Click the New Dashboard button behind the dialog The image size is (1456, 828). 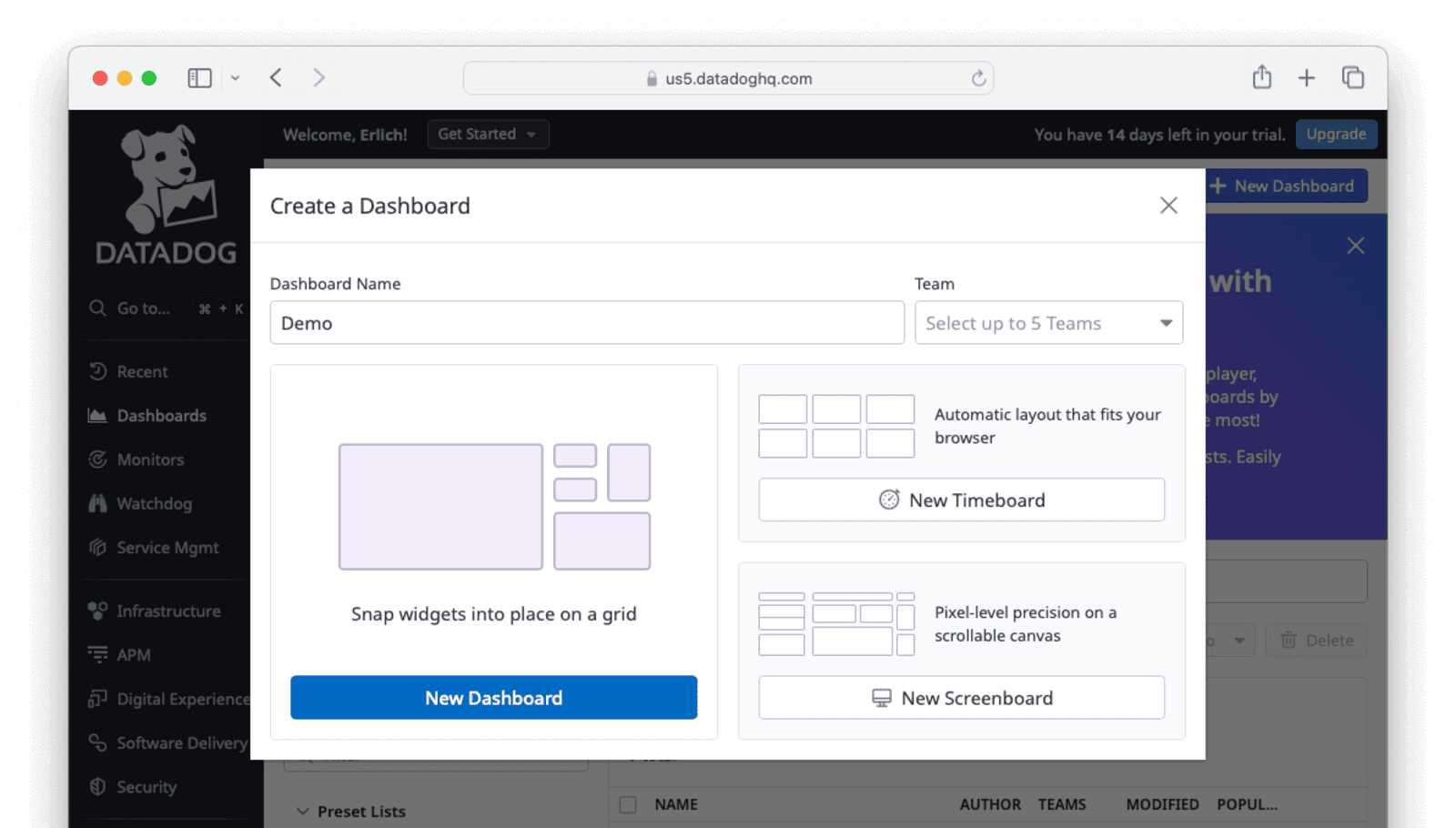(x=1286, y=186)
